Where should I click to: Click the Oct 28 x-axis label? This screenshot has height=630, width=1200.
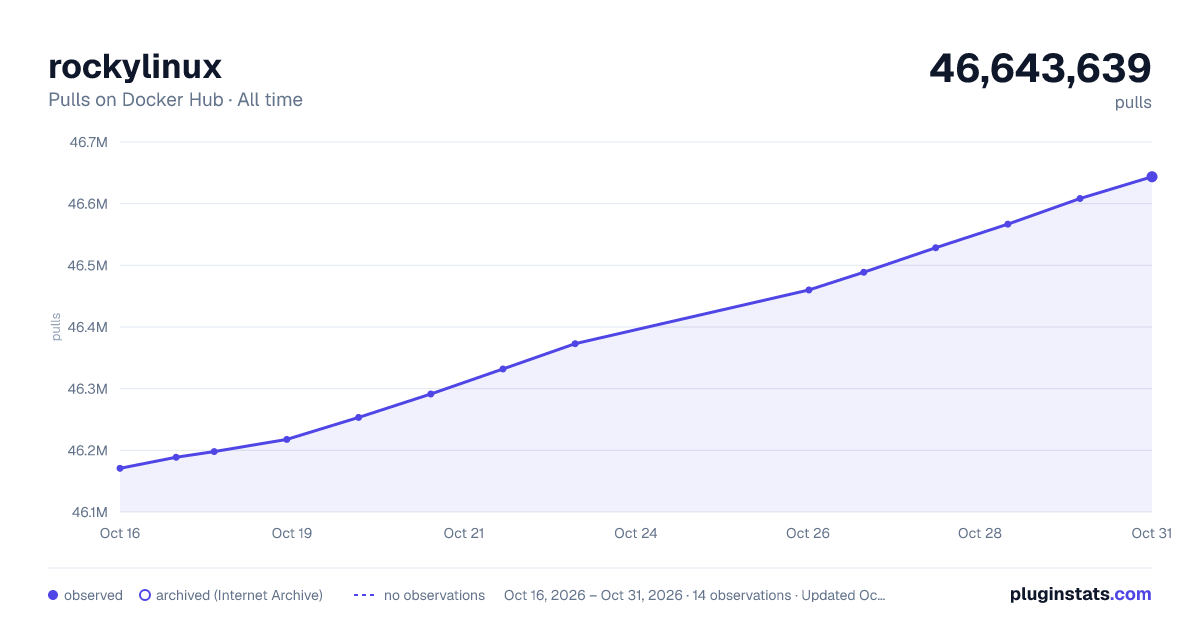(x=980, y=533)
